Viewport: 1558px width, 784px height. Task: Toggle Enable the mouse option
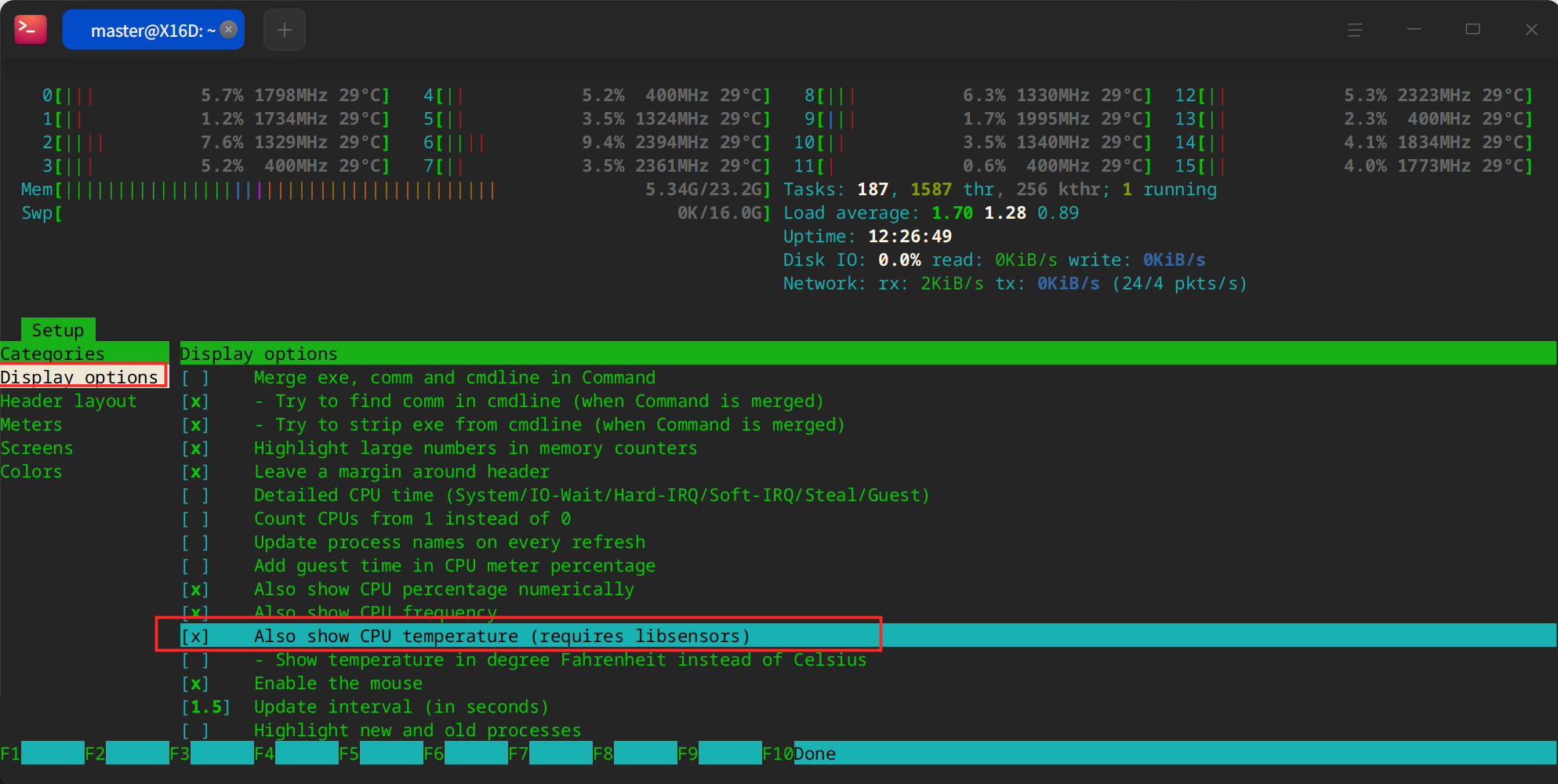tap(195, 684)
